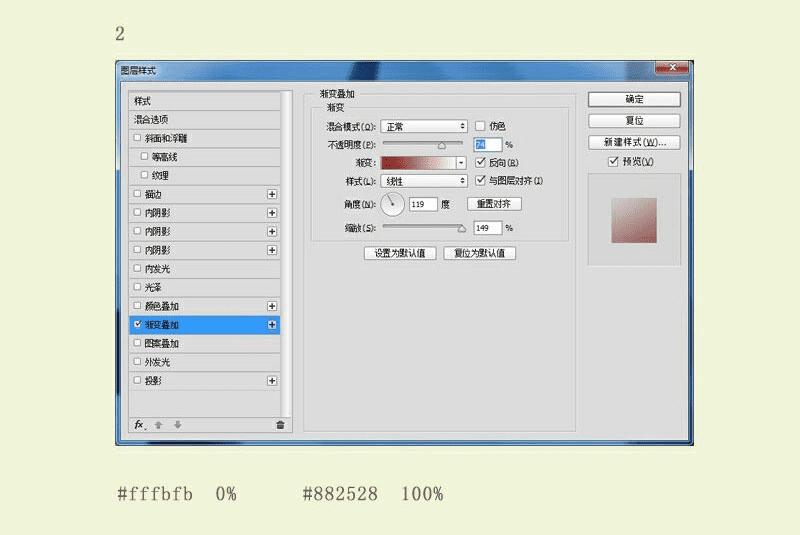Select the 描边 row label
800x535 pixels.
pos(153,194)
